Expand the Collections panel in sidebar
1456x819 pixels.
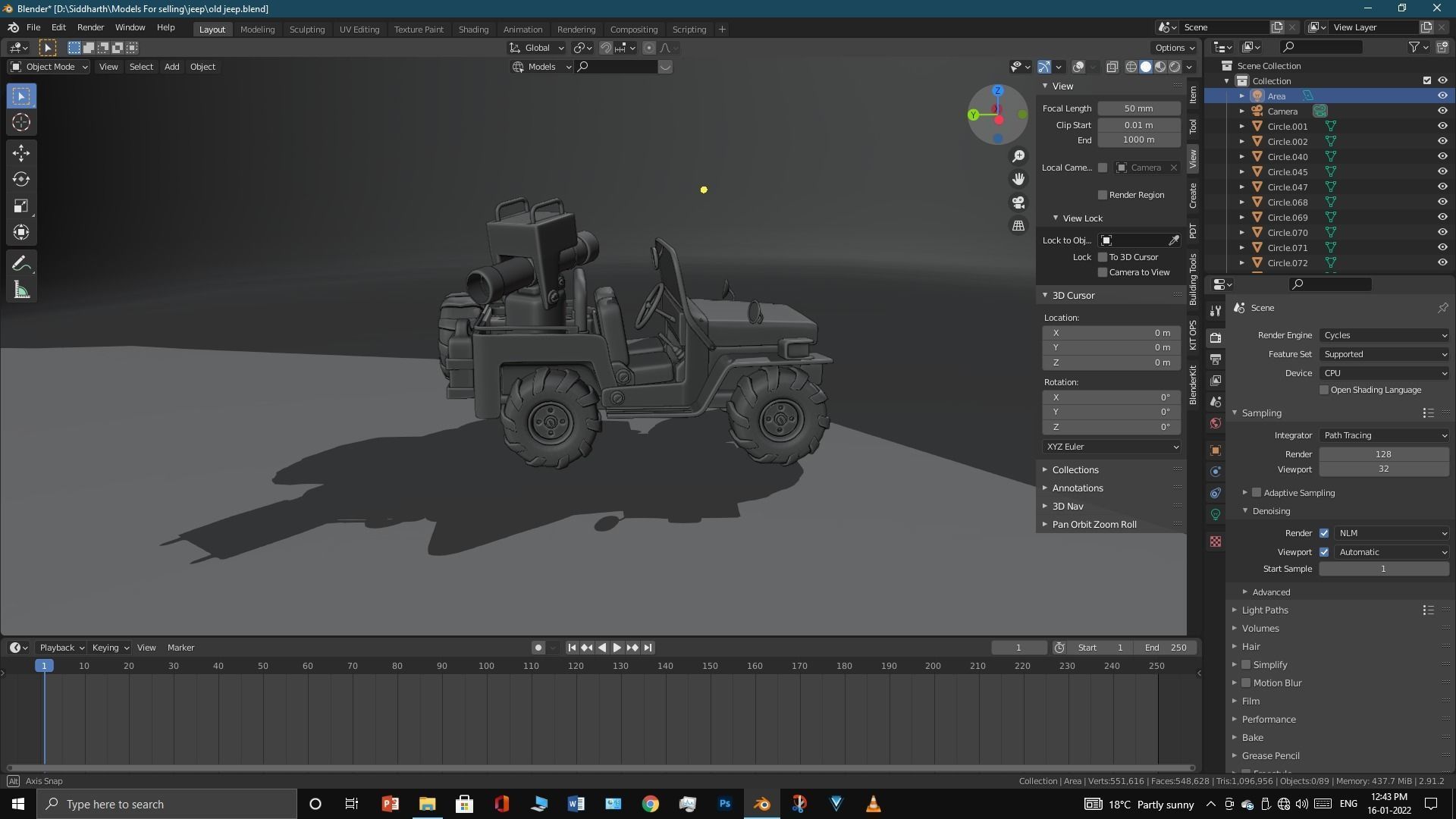[1075, 469]
